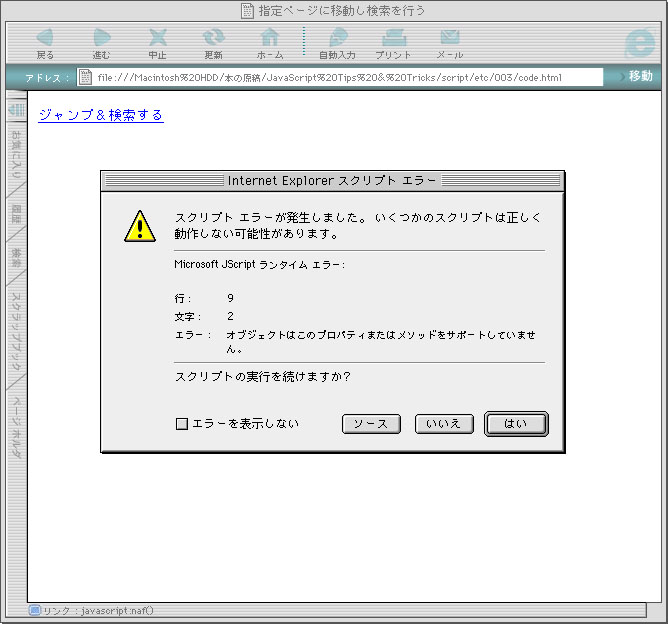Open the Scrapbook (スクラップブック) side tab
The width and height of the screenshot is (668, 624).
coord(16,331)
